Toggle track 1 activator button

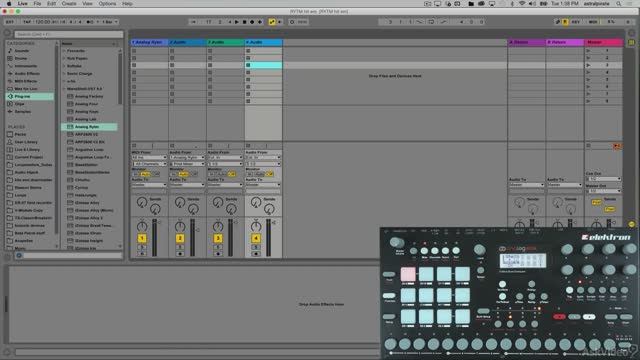pos(142,238)
